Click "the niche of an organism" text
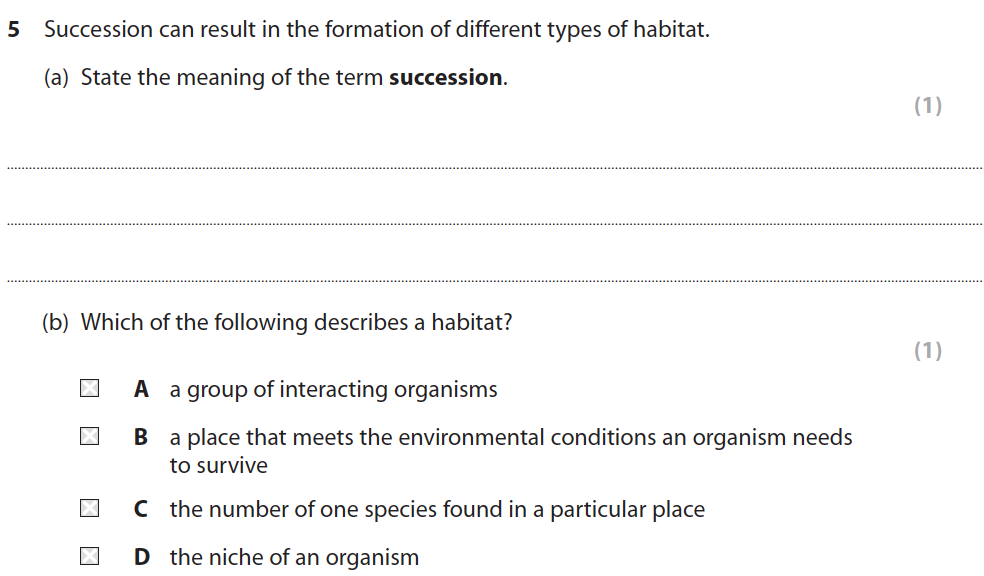This screenshot has width=984, height=576. [x=294, y=558]
